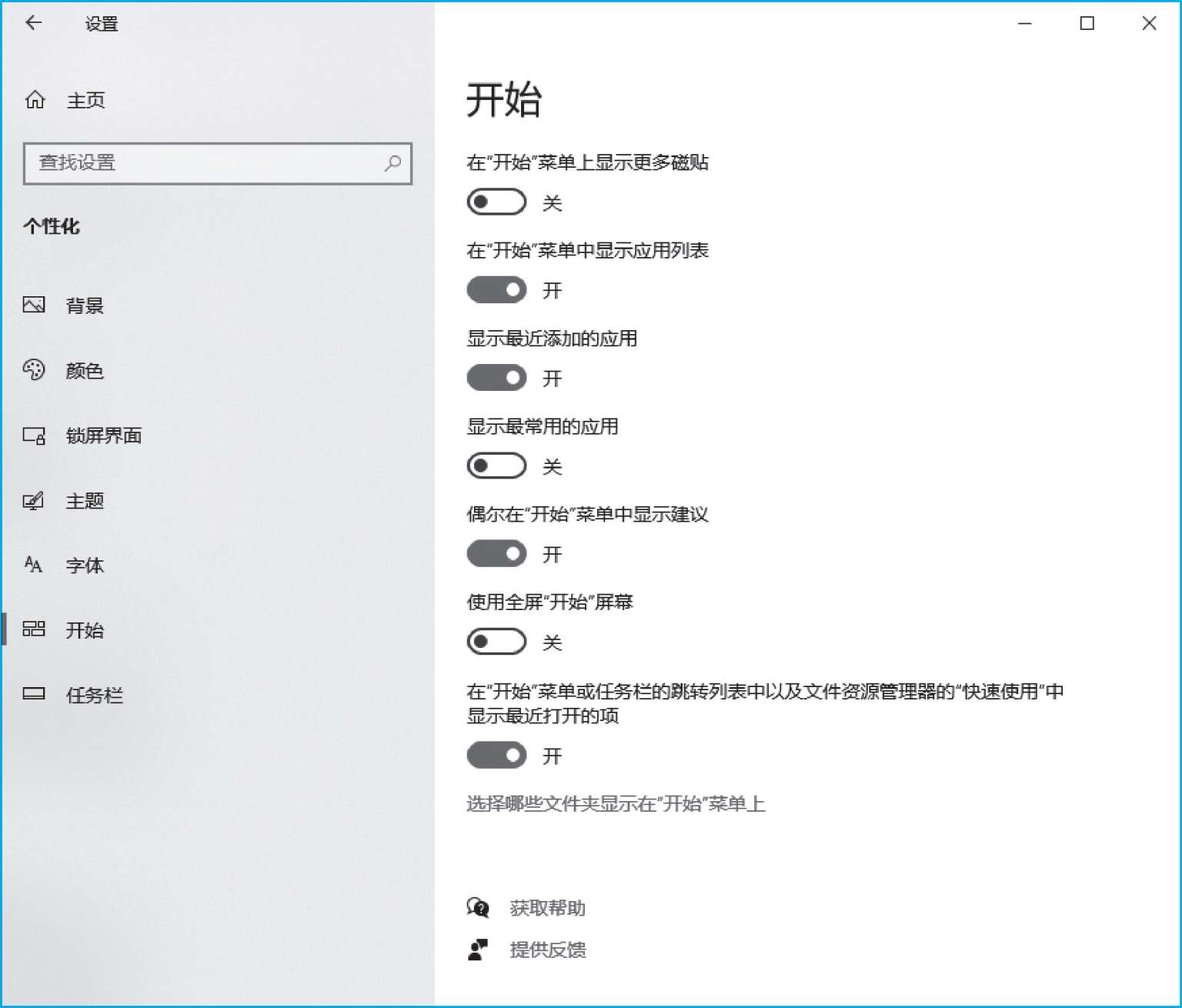Click the 背景 picture icon
The image size is (1182, 1008).
(34, 305)
